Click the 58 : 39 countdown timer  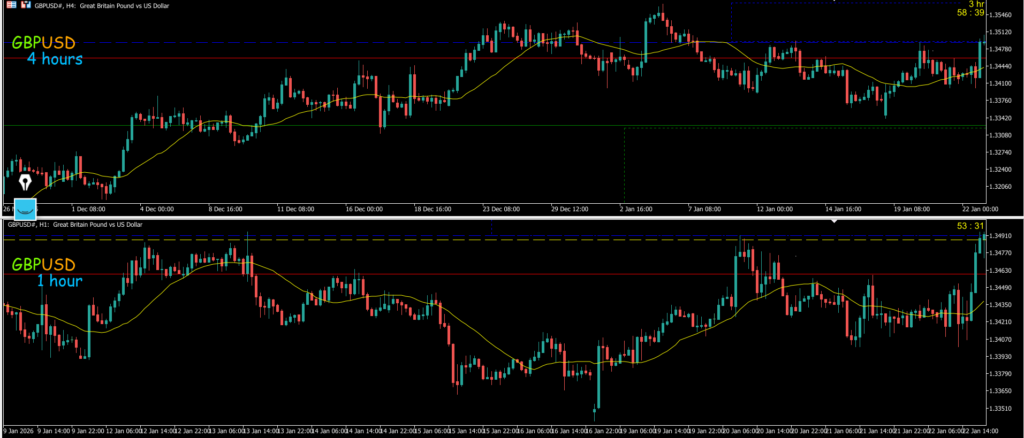972,13
